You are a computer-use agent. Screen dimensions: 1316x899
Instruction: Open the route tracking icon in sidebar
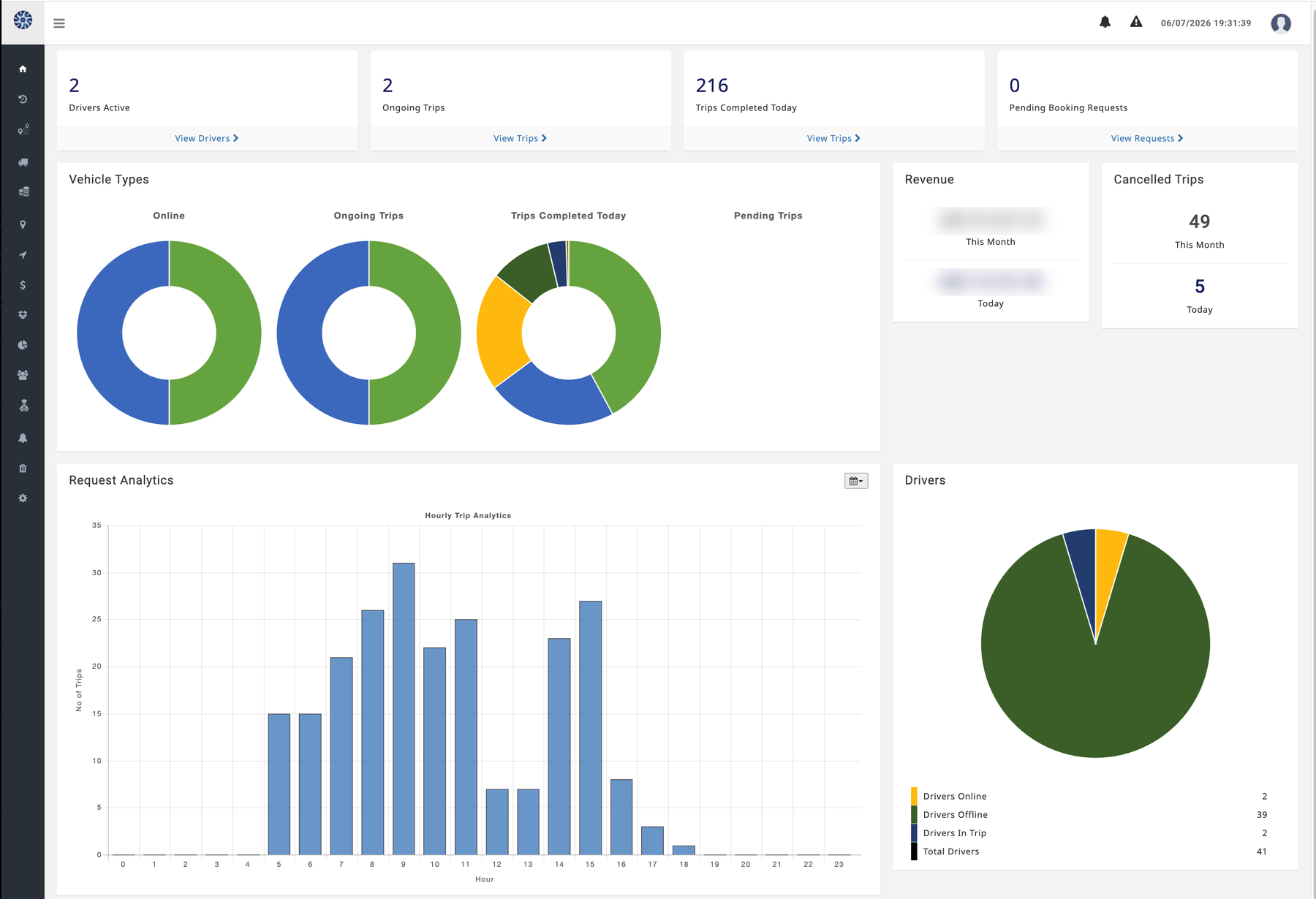23,129
